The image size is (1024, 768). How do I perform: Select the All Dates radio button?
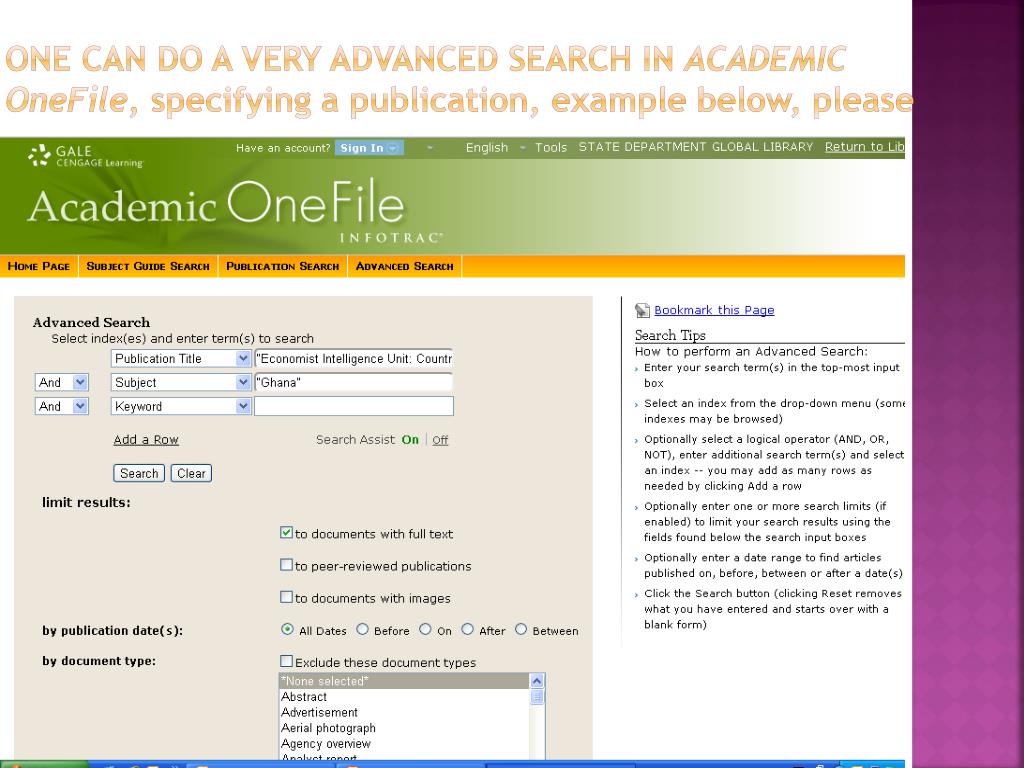click(x=287, y=630)
